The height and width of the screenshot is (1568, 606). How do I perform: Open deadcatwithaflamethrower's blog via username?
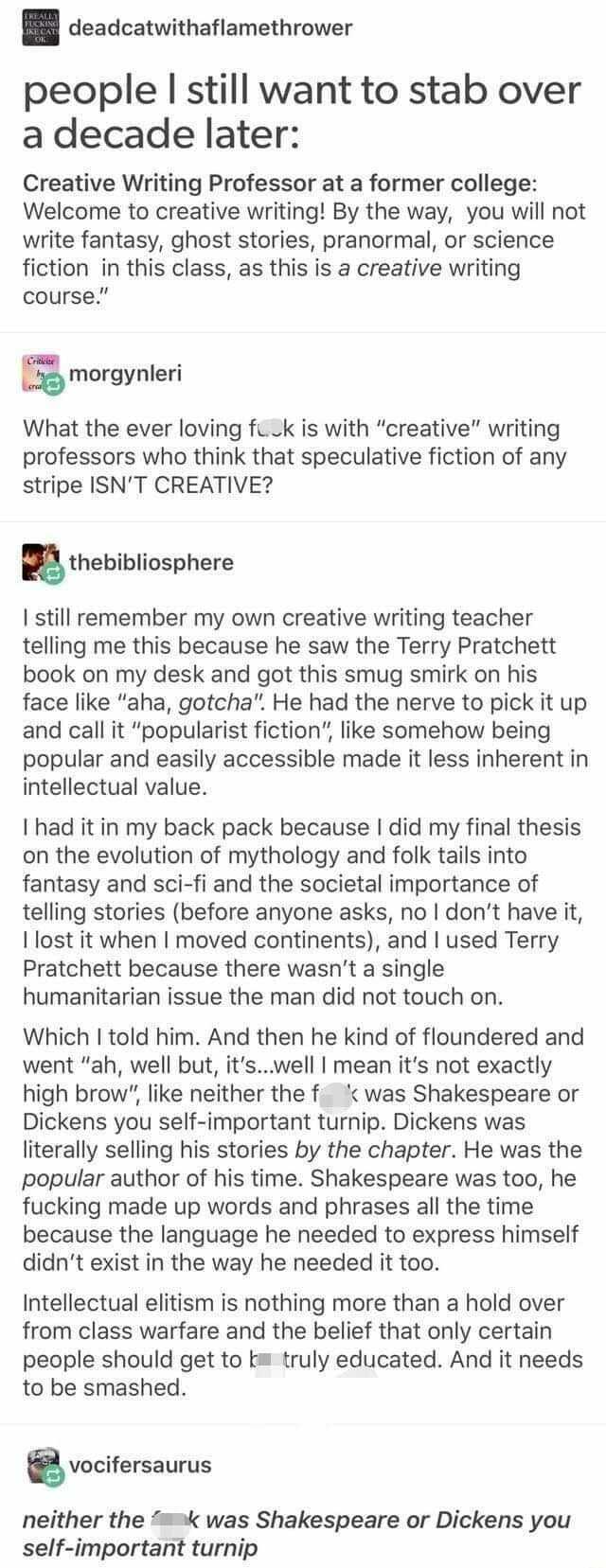point(210,27)
